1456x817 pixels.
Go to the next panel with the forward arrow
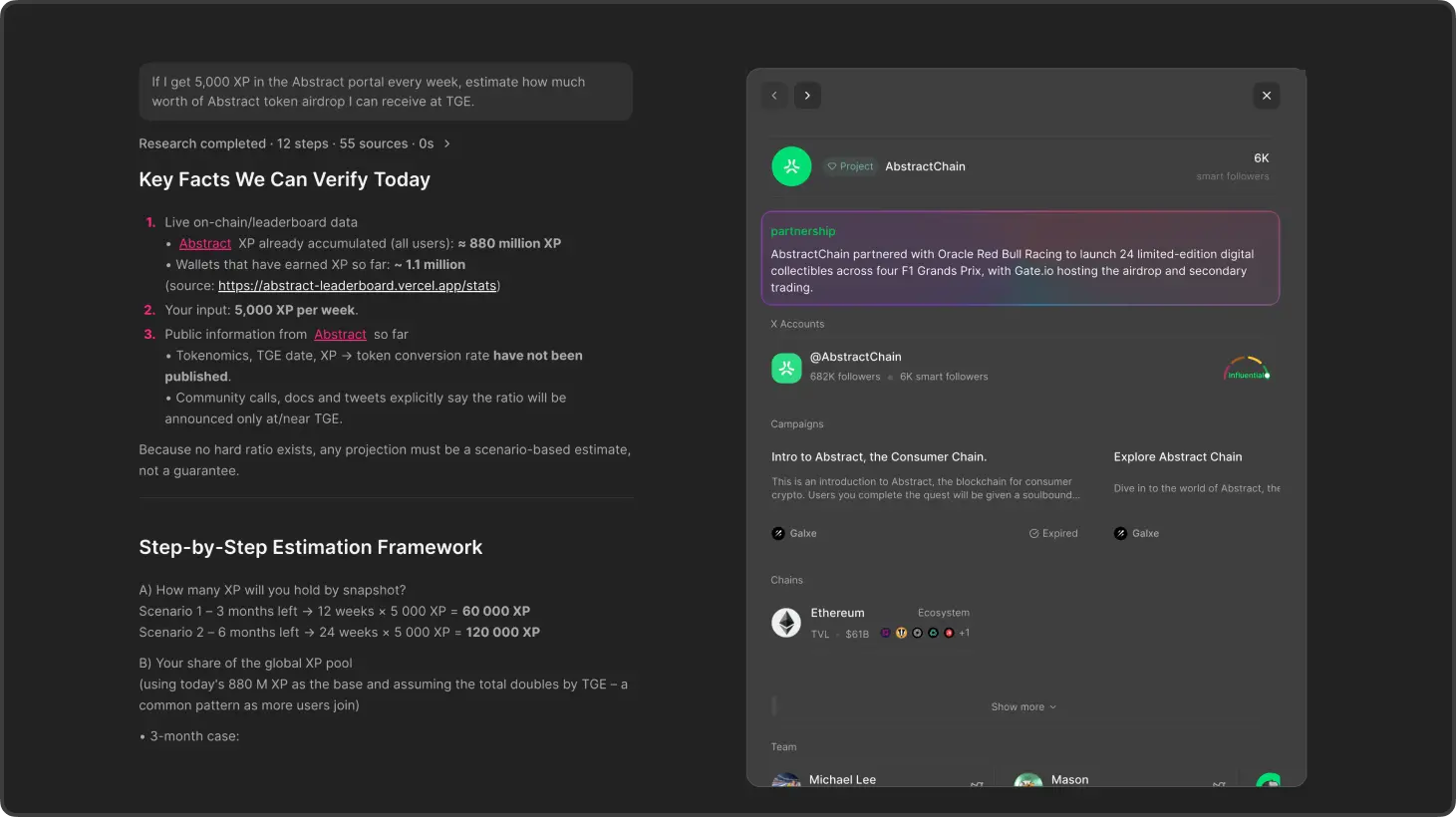point(807,96)
